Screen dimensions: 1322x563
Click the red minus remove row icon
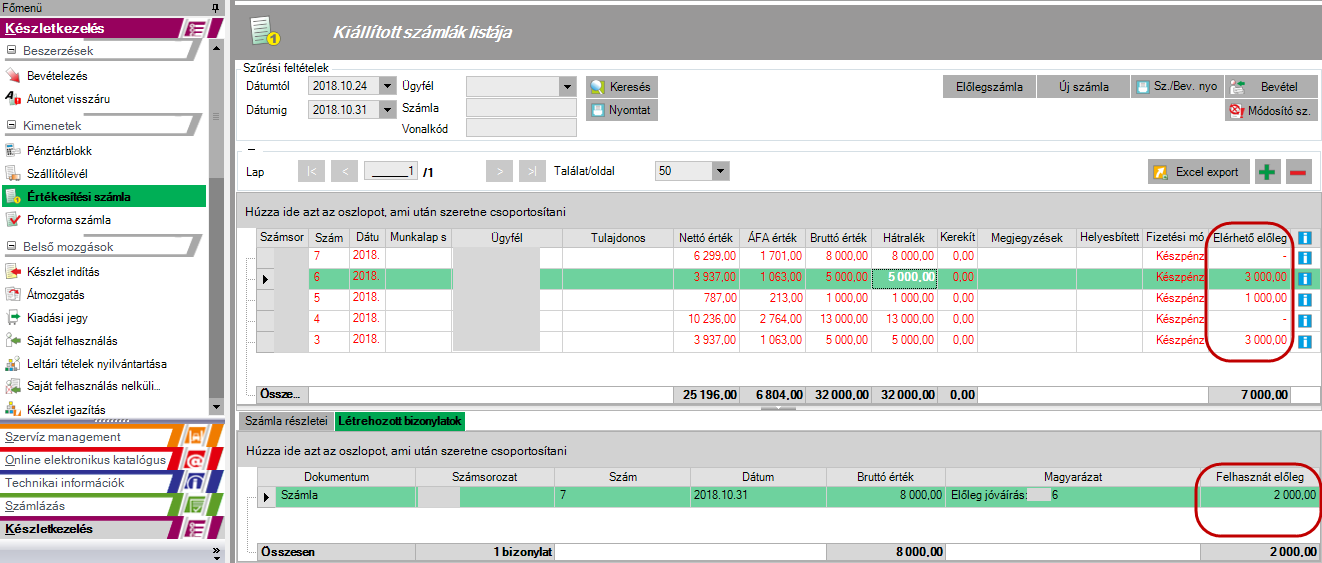click(1298, 172)
